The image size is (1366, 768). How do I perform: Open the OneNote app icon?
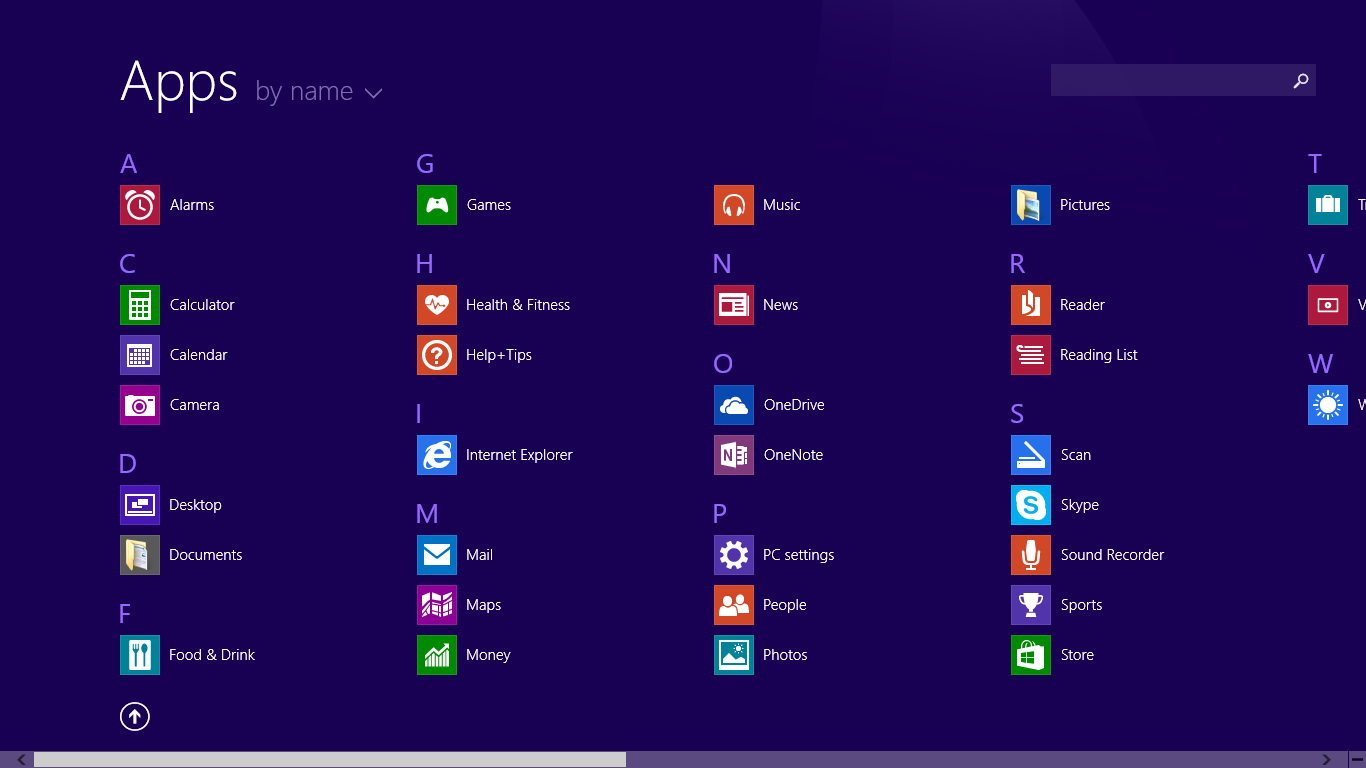click(x=734, y=455)
